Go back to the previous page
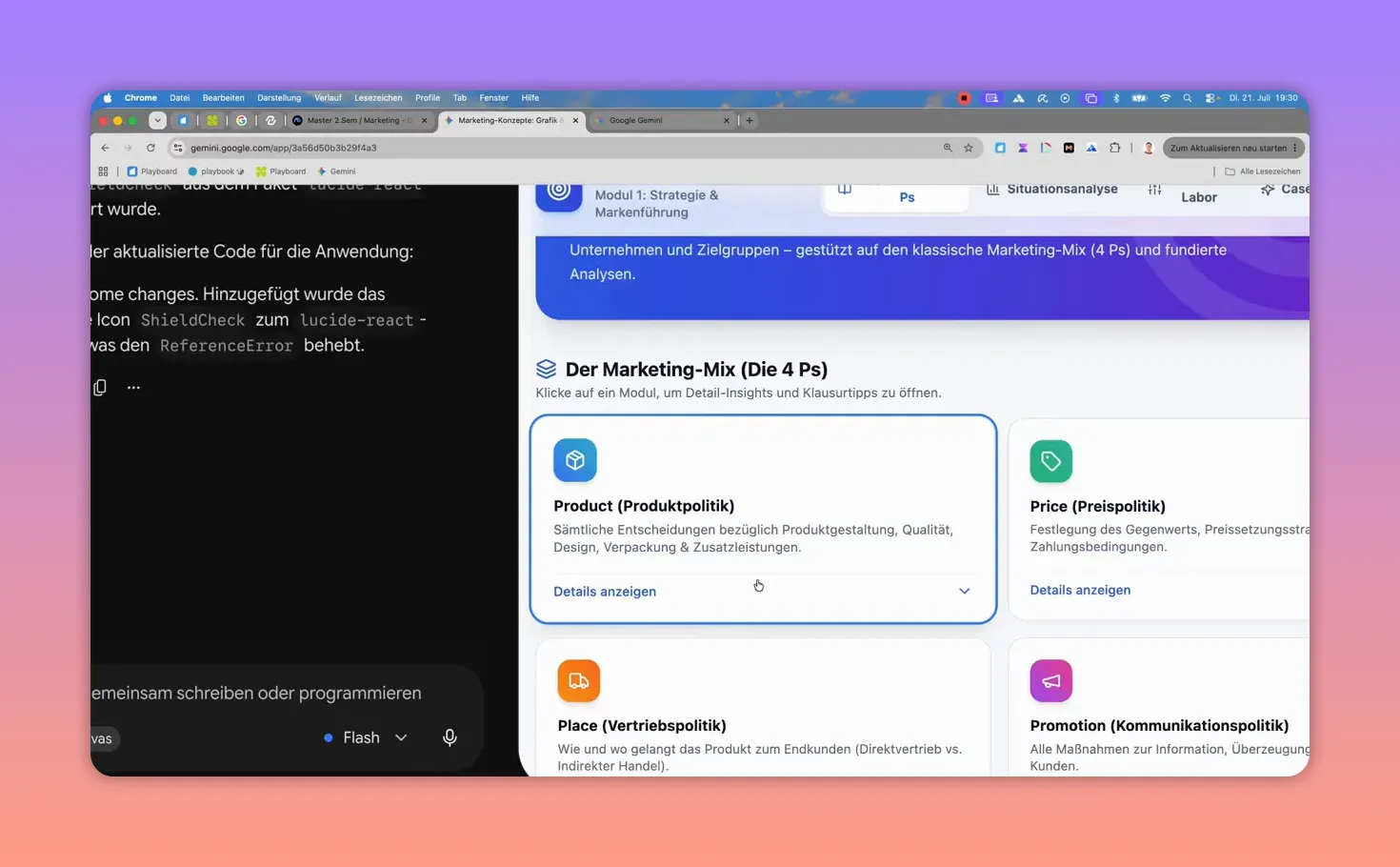The height and width of the screenshot is (867, 1400). point(105,148)
